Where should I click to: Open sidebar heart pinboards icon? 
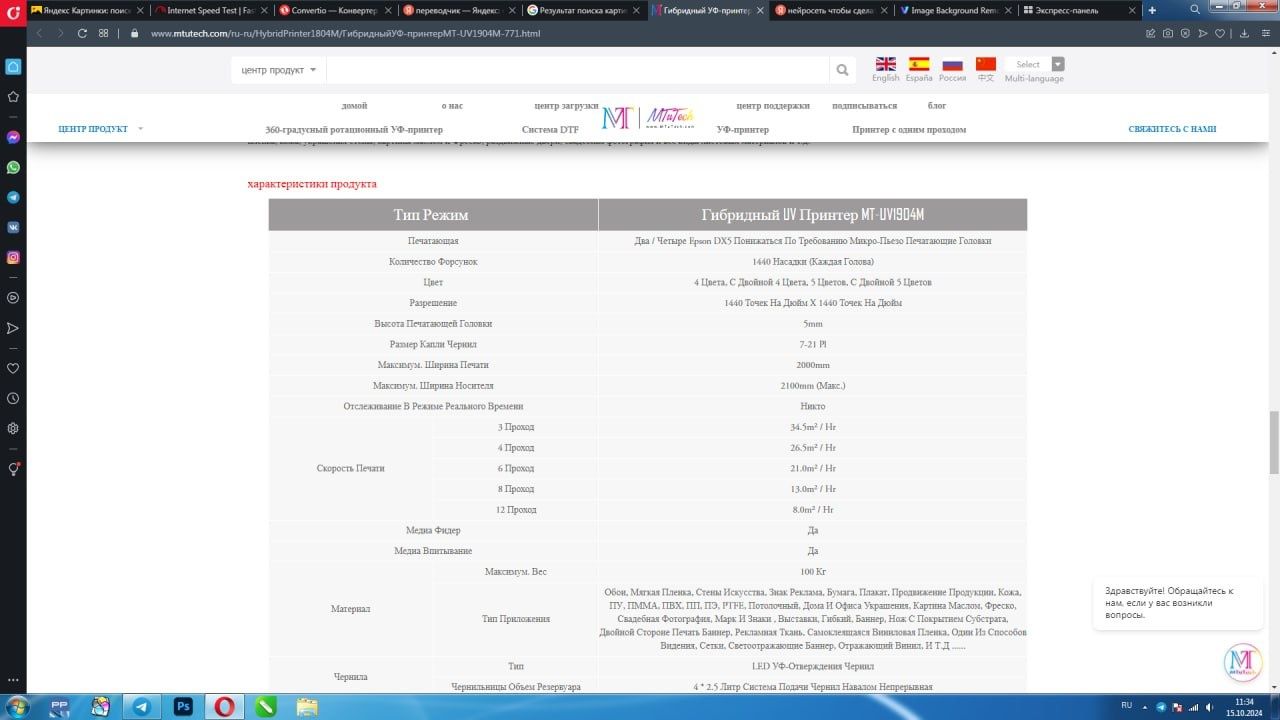coord(13,368)
